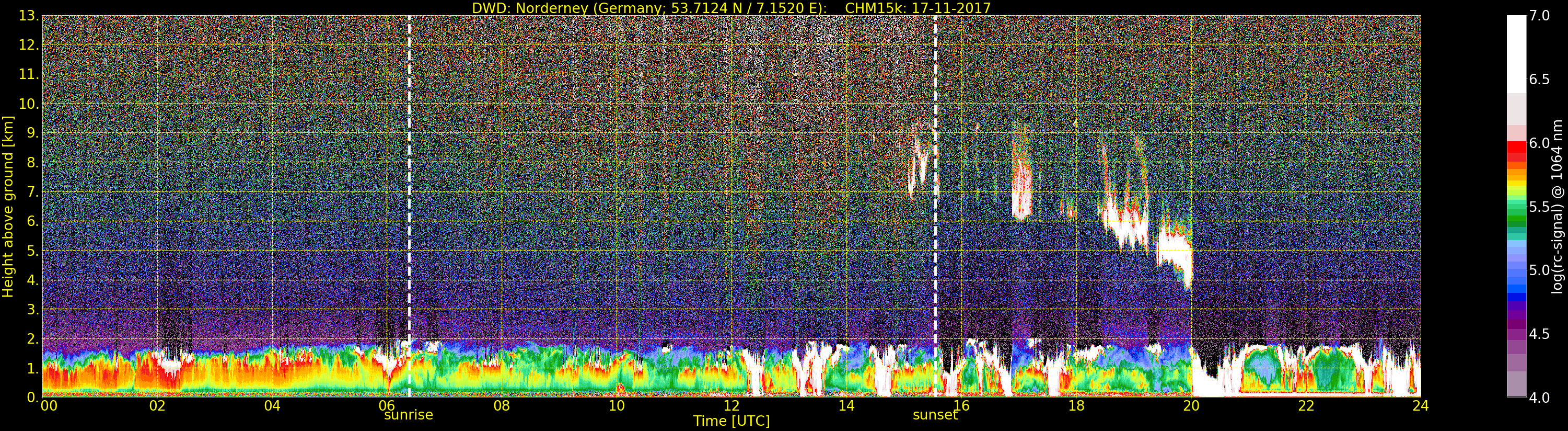This screenshot has height=431, width=1568.
Task: Click height axis tick '13.'
Action: (x=29, y=16)
